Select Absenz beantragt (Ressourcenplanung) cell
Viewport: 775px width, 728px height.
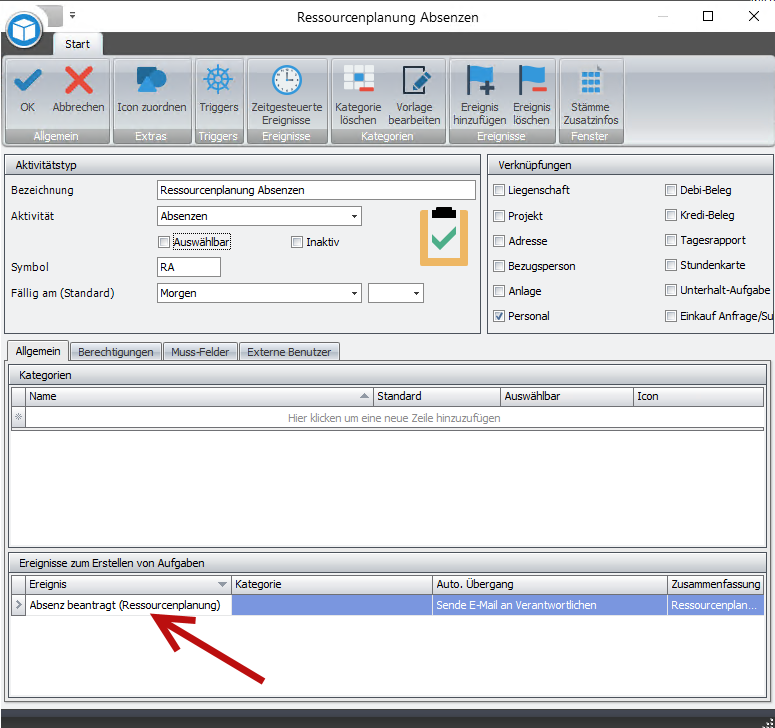[x=129, y=605]
